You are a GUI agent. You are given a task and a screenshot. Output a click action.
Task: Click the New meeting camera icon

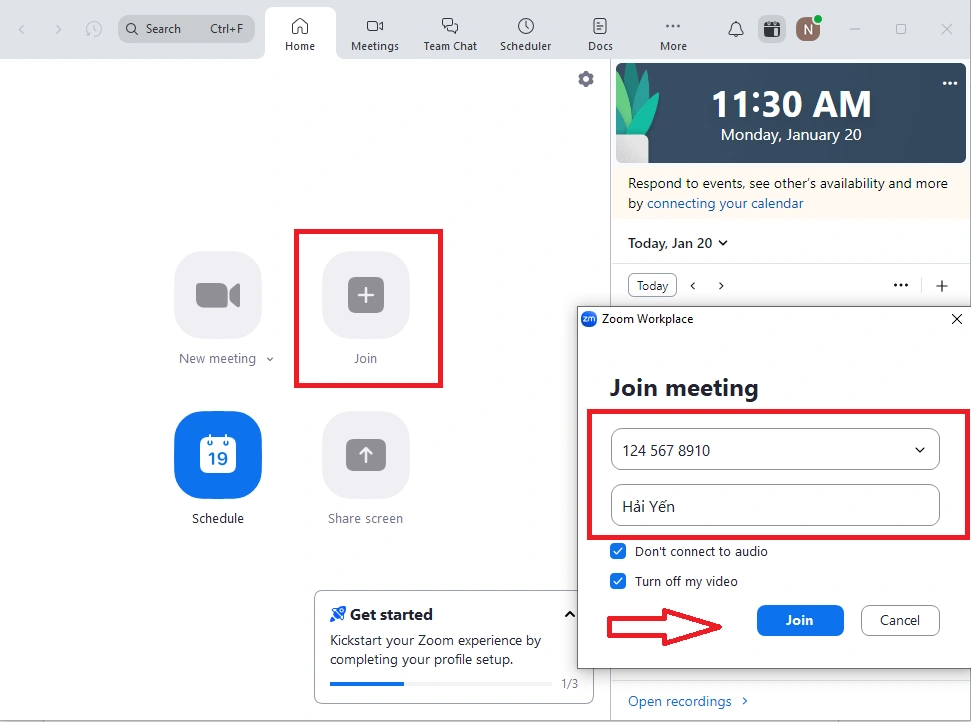tap(218, 295)
